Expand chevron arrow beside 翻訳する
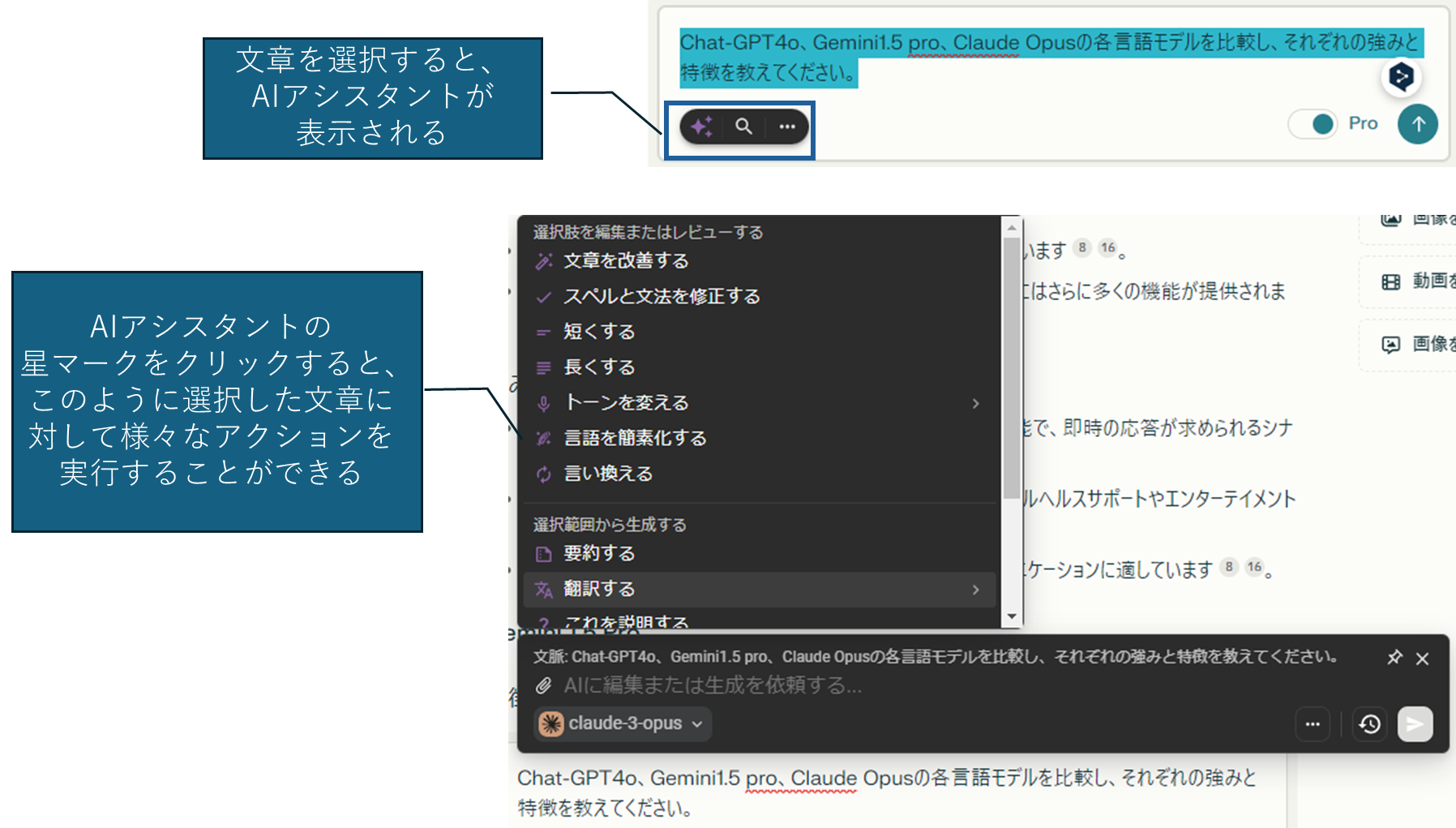This screenshot has width=1456, height=828. [x=975, y=590]
